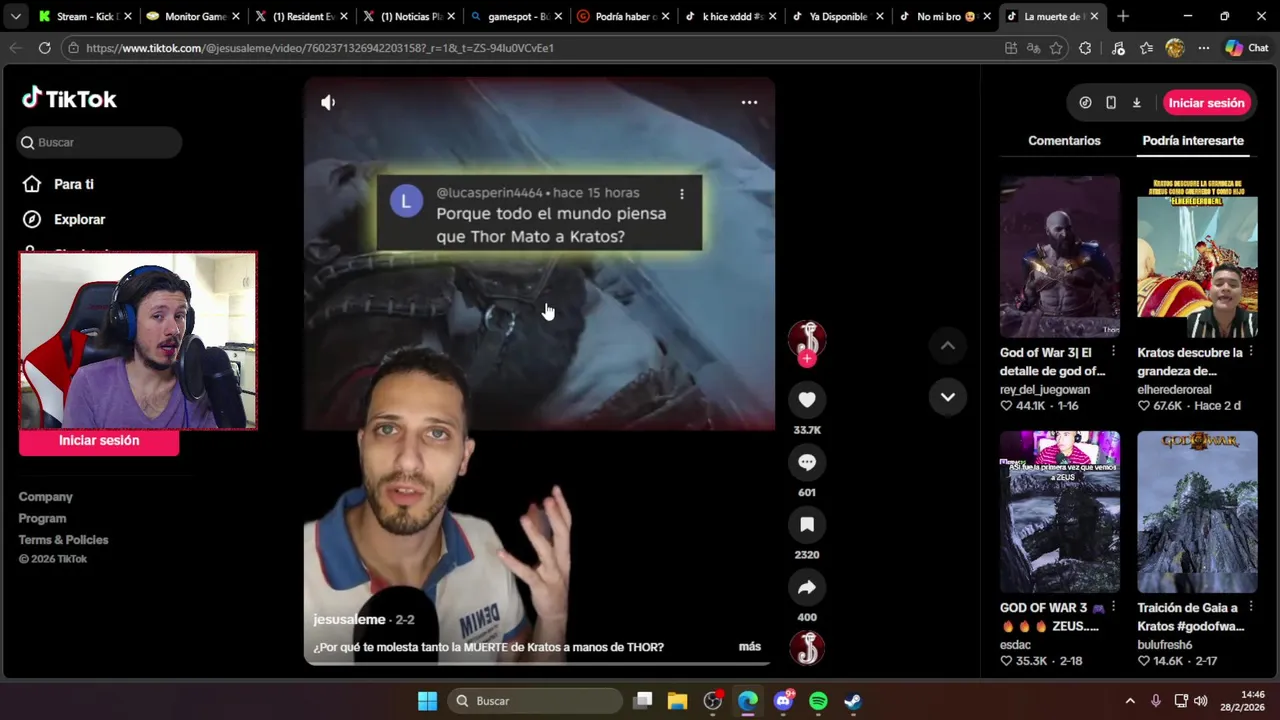Open bulufresh6 profile link
The image size is (1280, 720).
click(1165, 645)
